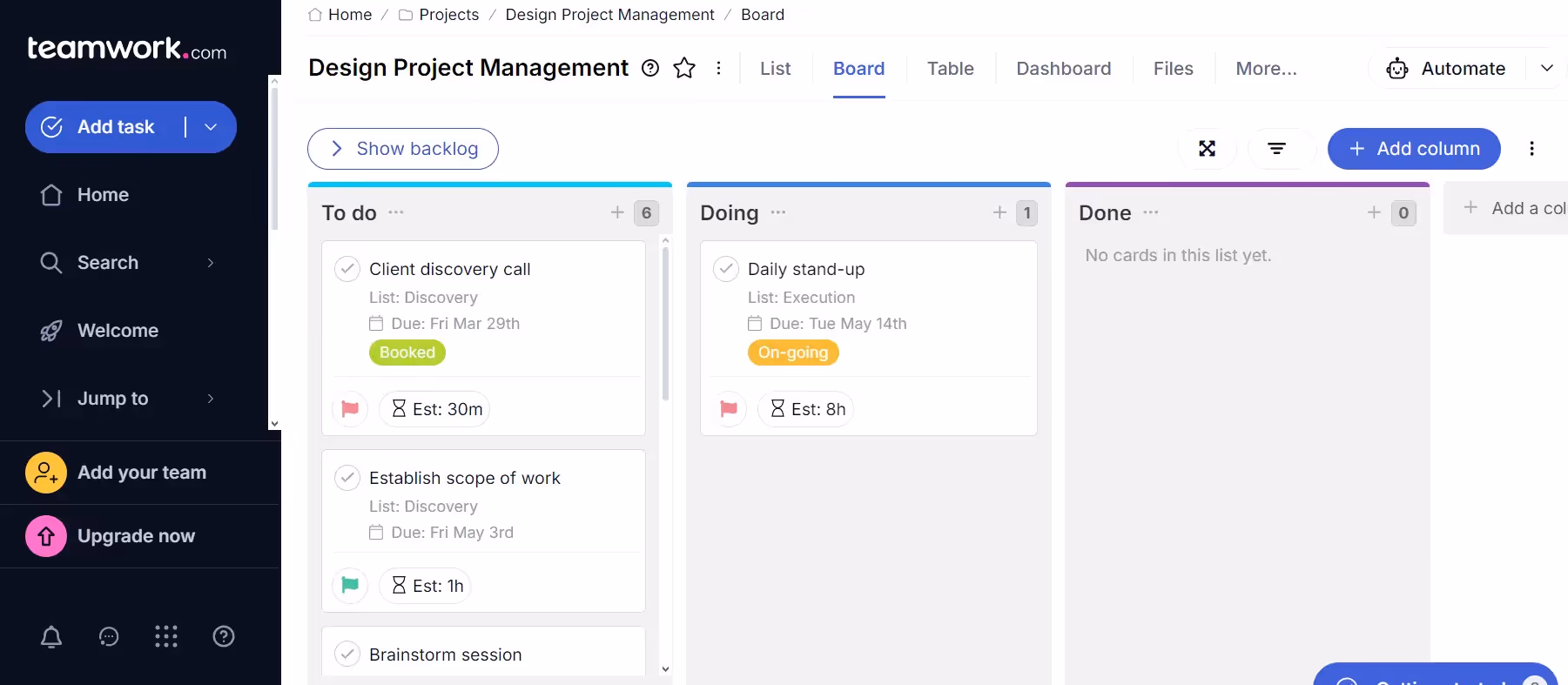Switch to the Table tab
This screenshot has width=1568, height=685.
[x=950, y=68]
